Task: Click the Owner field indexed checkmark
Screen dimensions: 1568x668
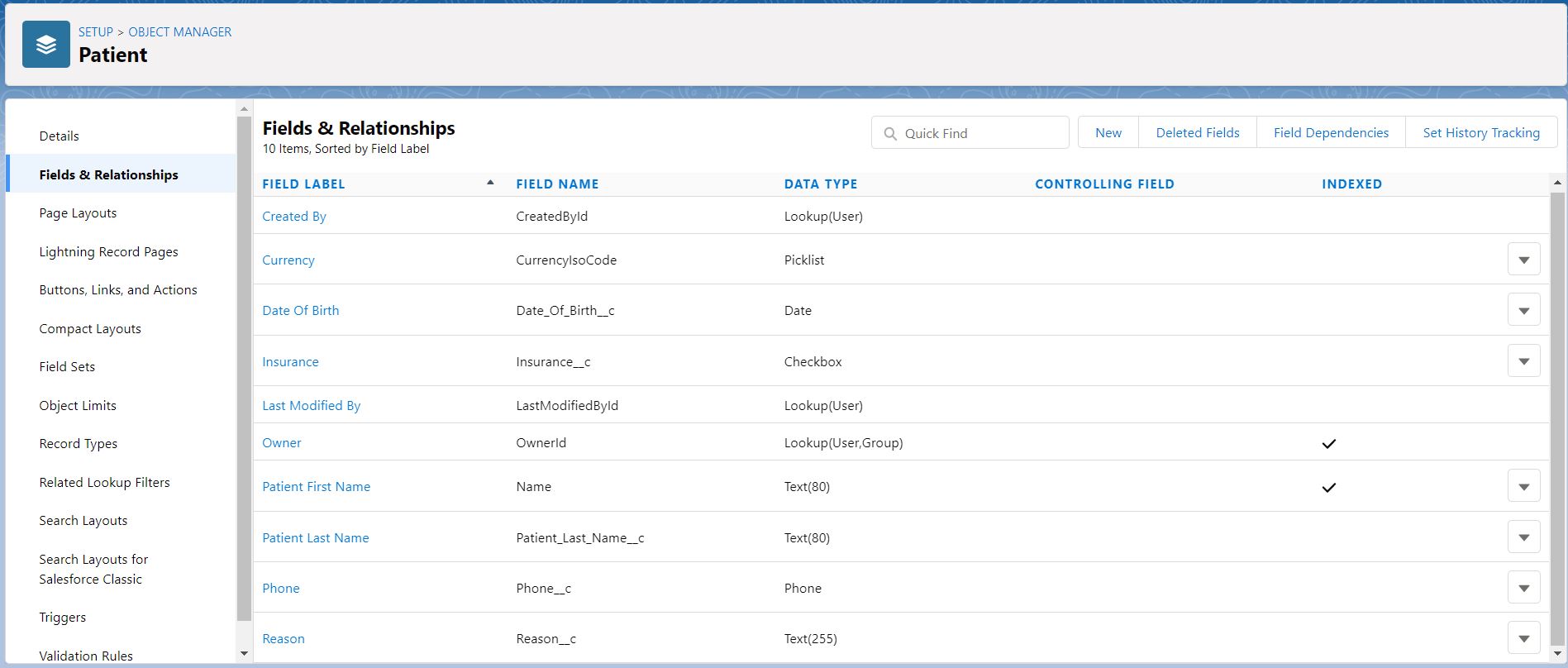Action: pos(1328,444)
